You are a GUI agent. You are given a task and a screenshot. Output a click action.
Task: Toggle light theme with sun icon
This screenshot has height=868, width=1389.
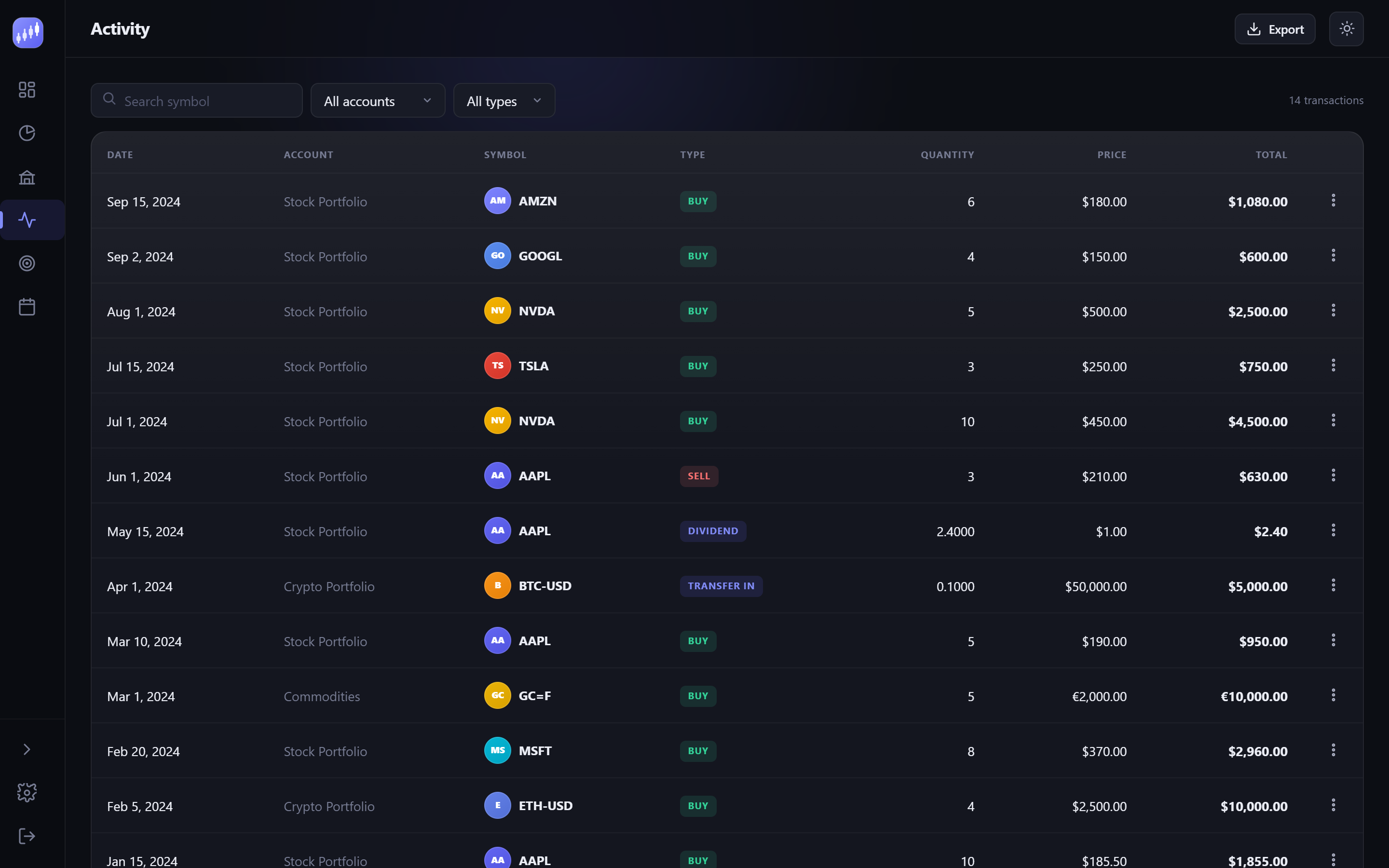(x=1346, y=29)
